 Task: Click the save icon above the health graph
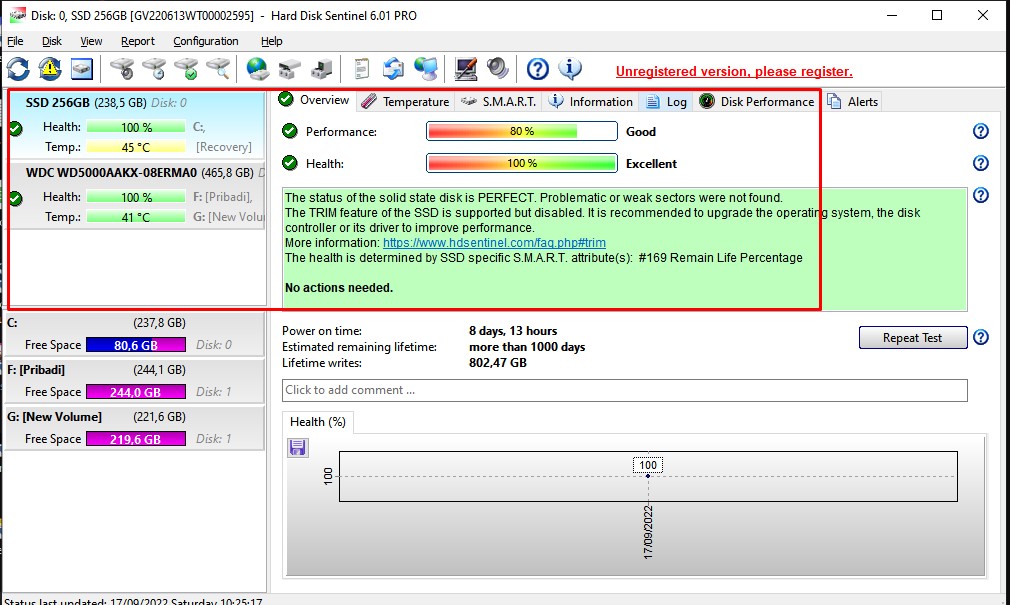tap(297, 447)
